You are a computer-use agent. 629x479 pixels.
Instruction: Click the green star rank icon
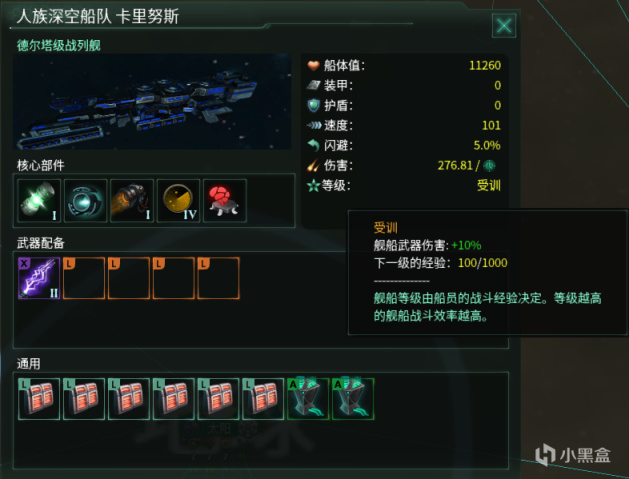pos(313,185)
